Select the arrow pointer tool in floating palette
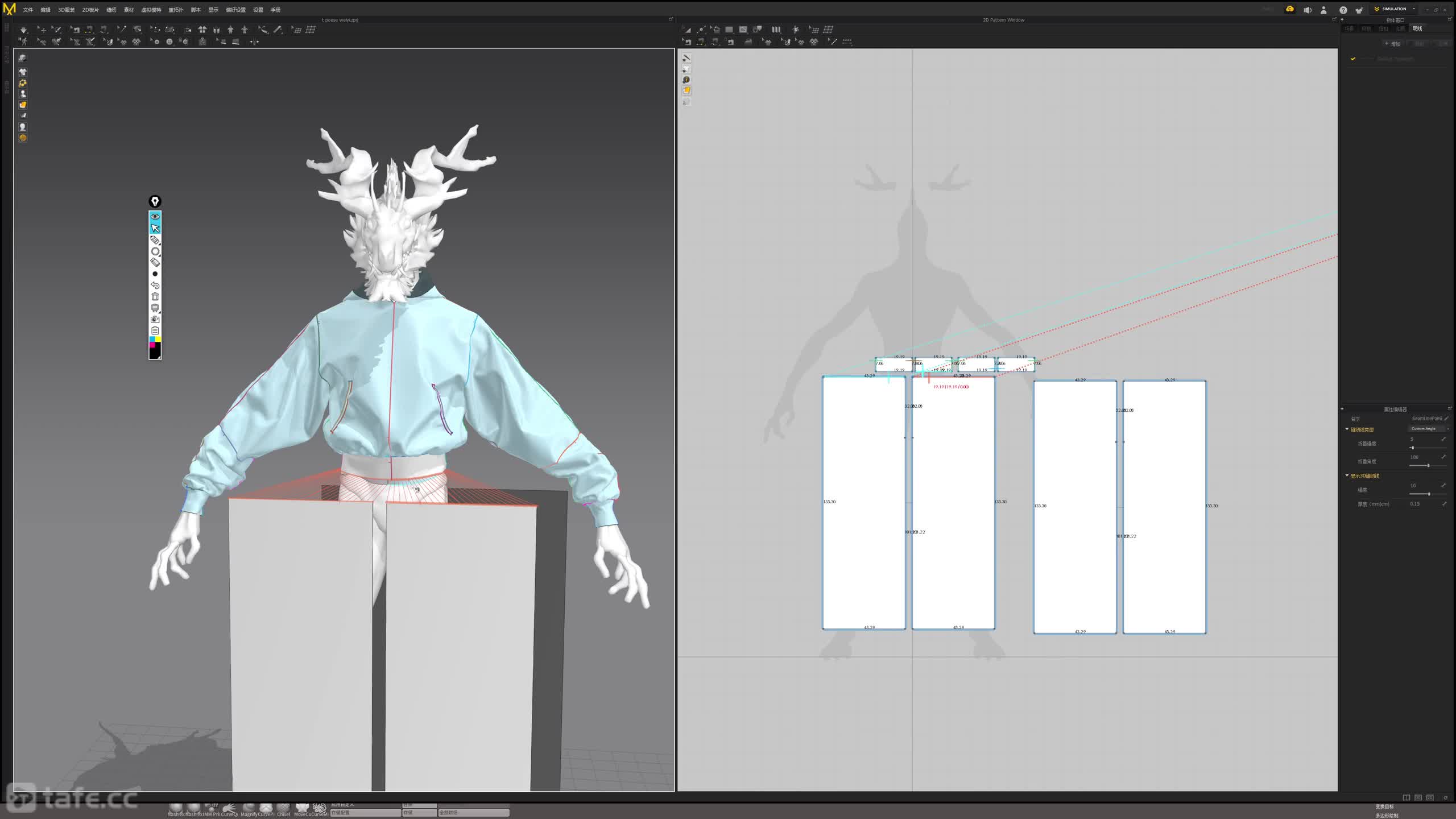Viewport: 1456px width, 819px height. click(155, 228)
